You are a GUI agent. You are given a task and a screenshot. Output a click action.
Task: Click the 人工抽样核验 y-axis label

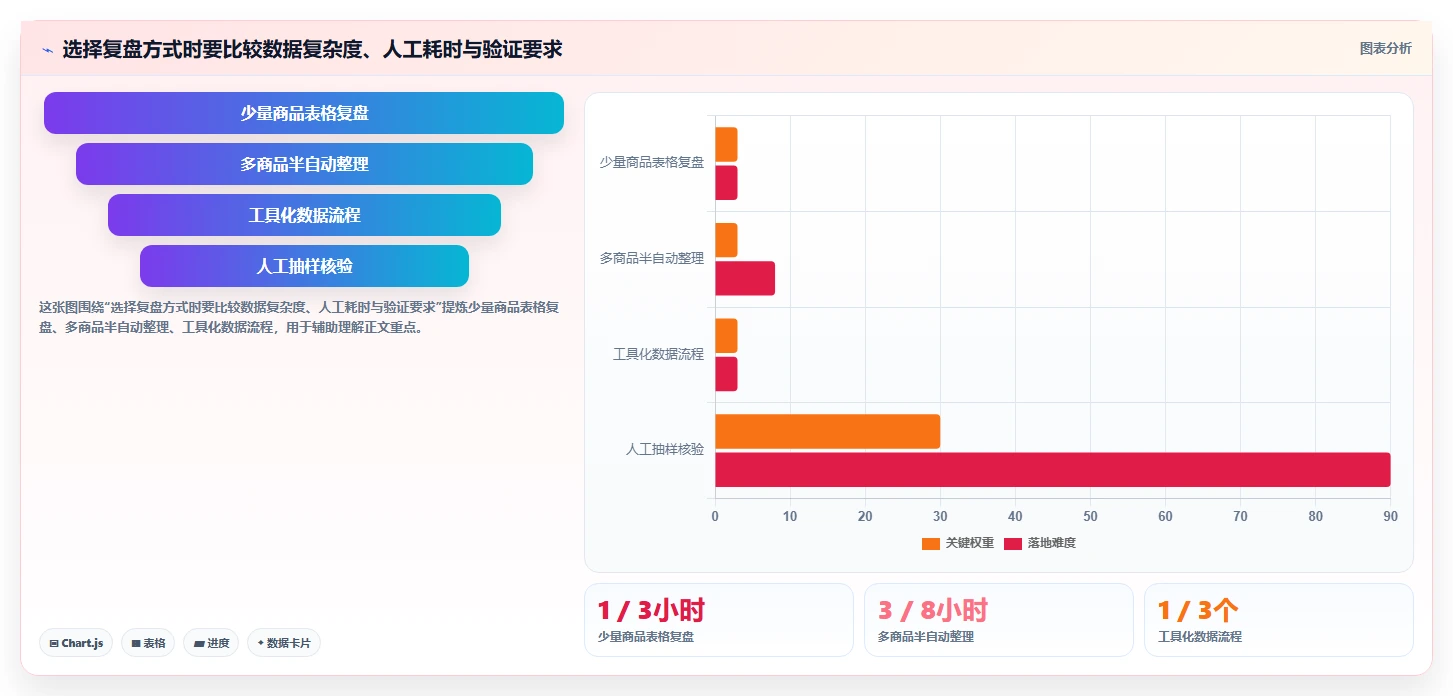click(x=665, y=450)
